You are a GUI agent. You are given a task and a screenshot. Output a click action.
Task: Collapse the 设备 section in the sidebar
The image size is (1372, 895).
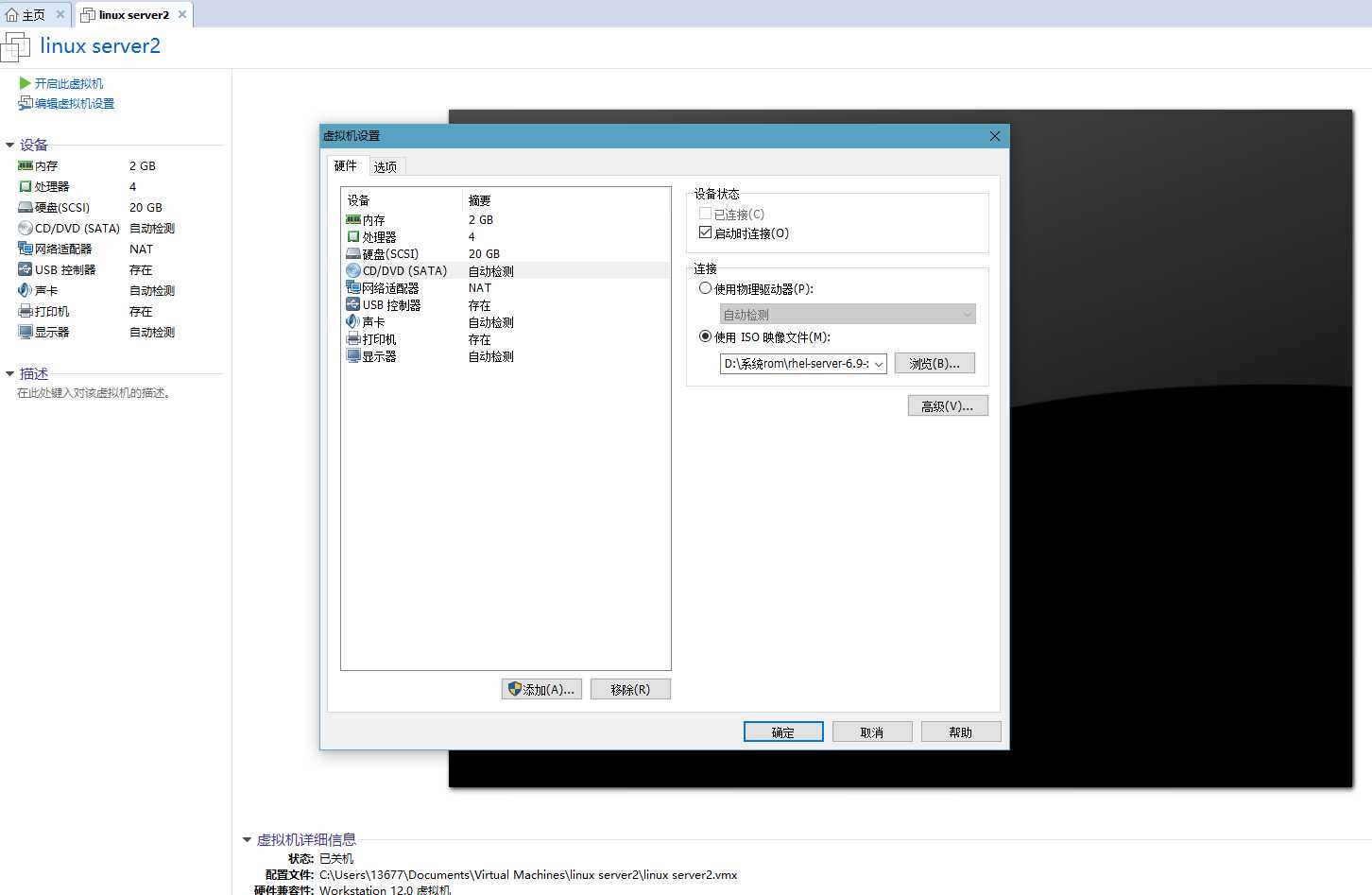coord(10,145)
